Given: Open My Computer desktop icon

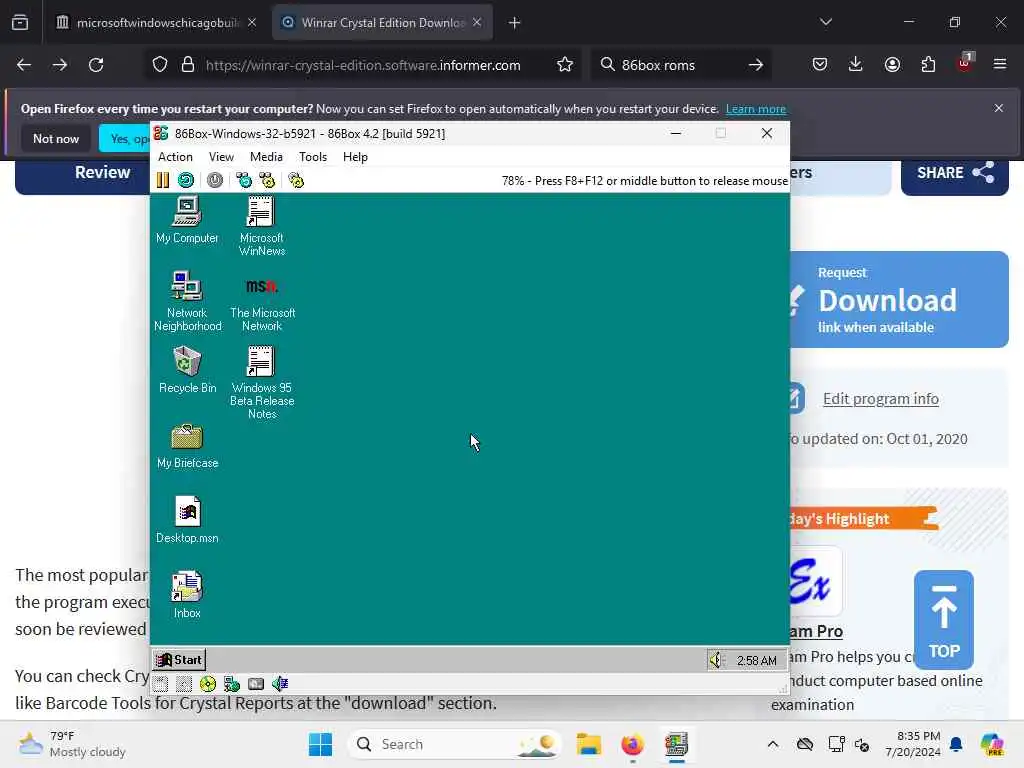Looking at the screenshot, I should pyautogui.click(x=187, y=220).
